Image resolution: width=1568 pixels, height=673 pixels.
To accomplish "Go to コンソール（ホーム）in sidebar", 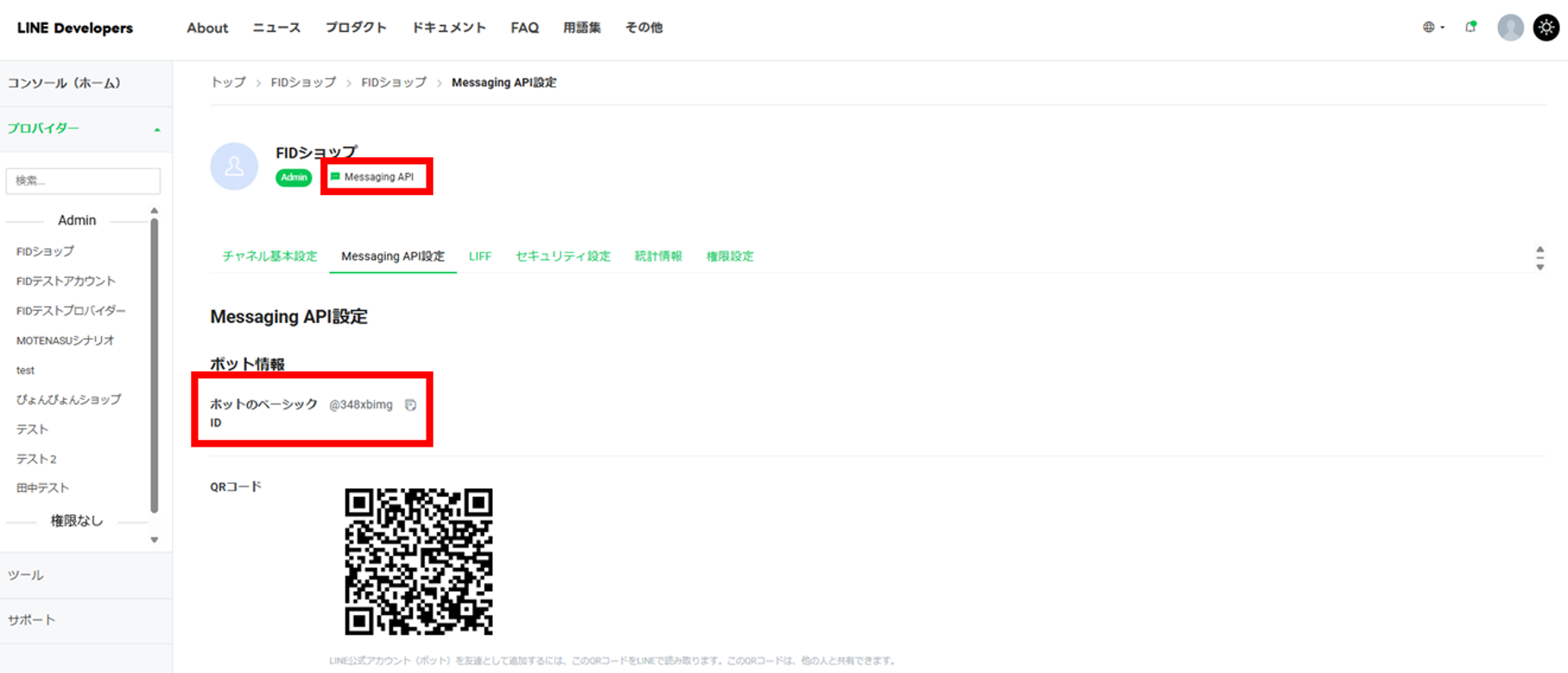I will 65,84.
